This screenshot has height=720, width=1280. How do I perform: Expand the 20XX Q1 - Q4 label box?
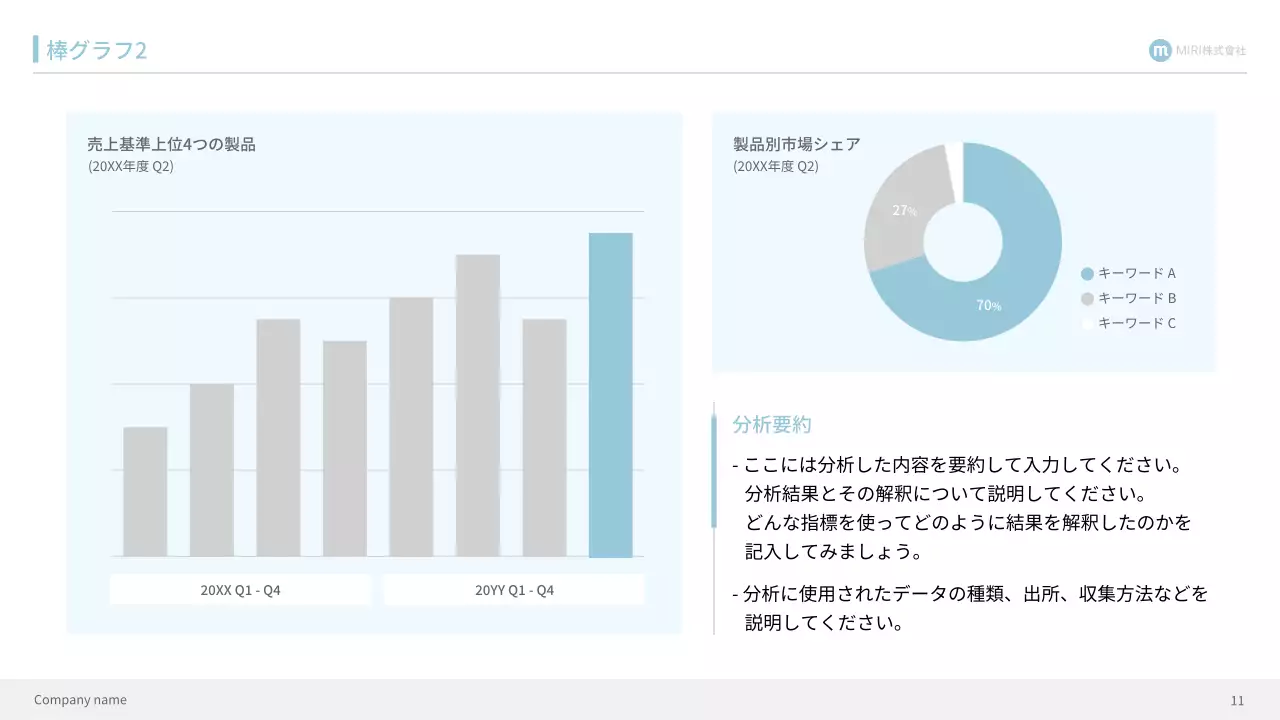point(240,589)
